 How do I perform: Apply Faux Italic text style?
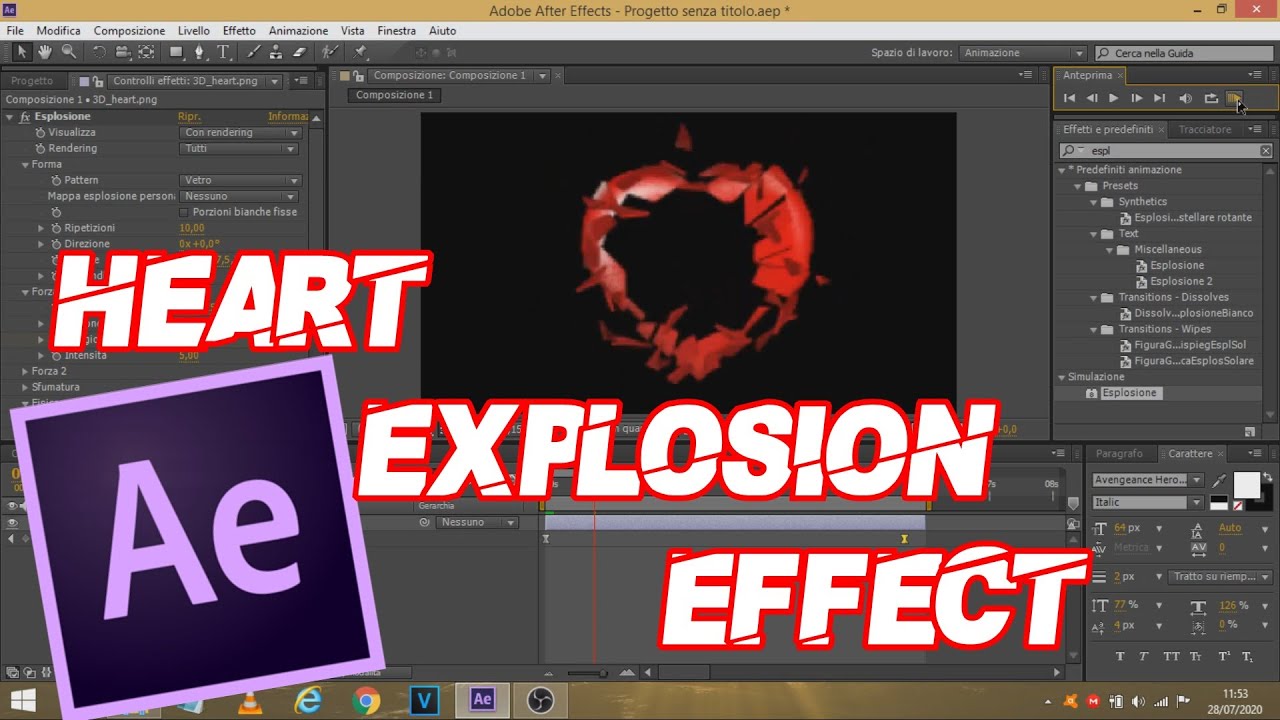(1146, 656)
